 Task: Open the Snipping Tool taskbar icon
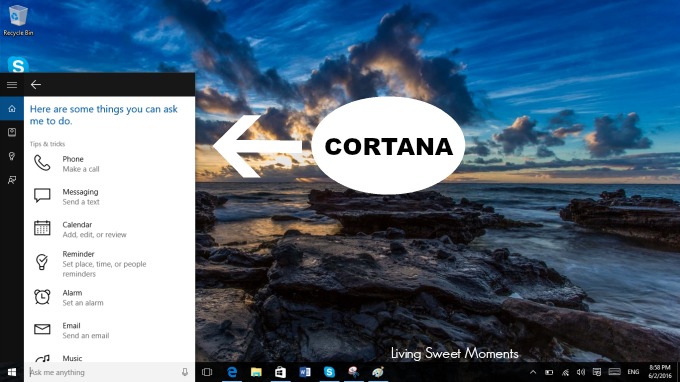point(353,372)
